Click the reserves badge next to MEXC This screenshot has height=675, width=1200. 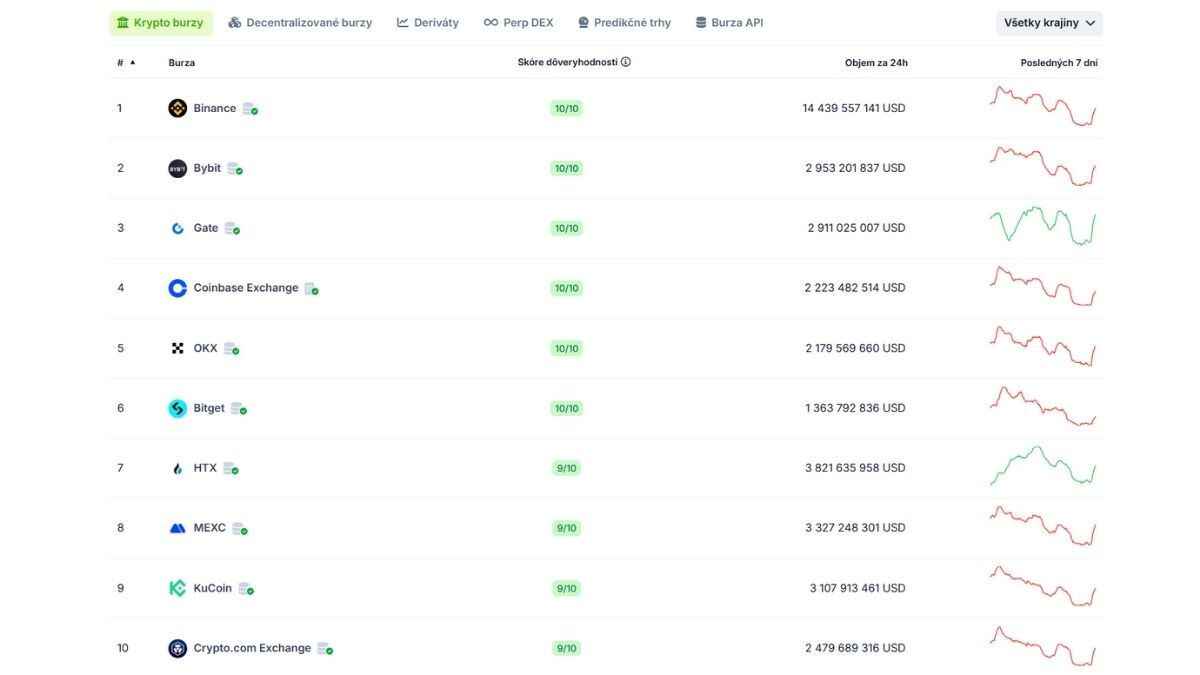[x=240, y=529]
